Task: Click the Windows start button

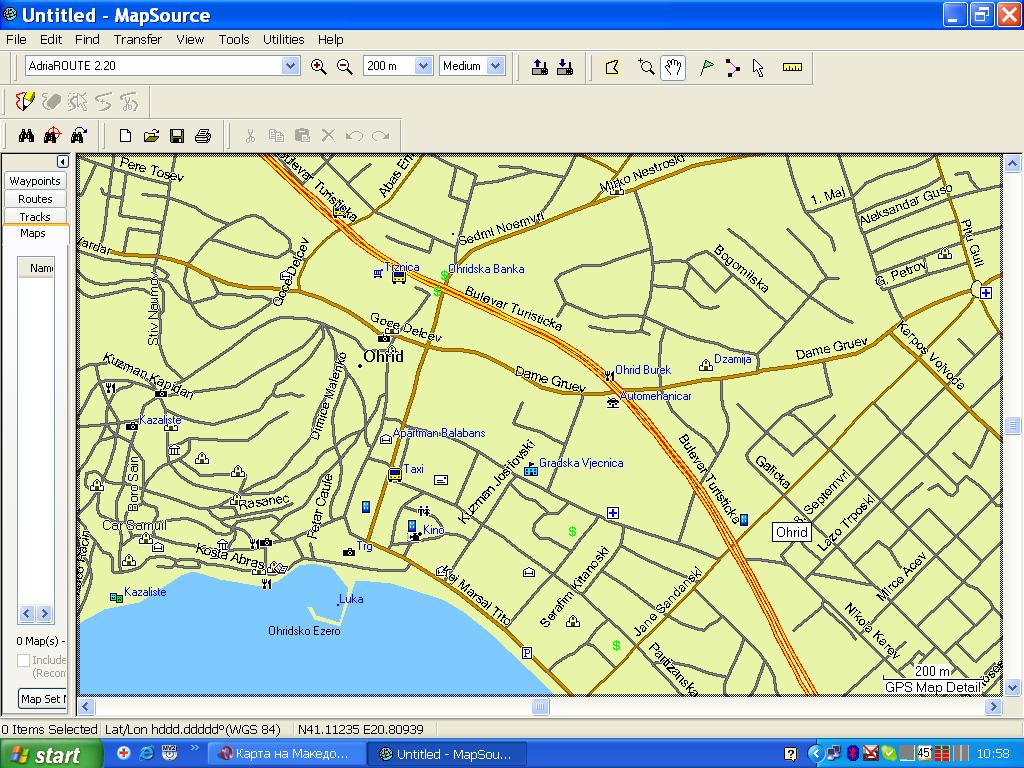Action: tap(52, 754)
